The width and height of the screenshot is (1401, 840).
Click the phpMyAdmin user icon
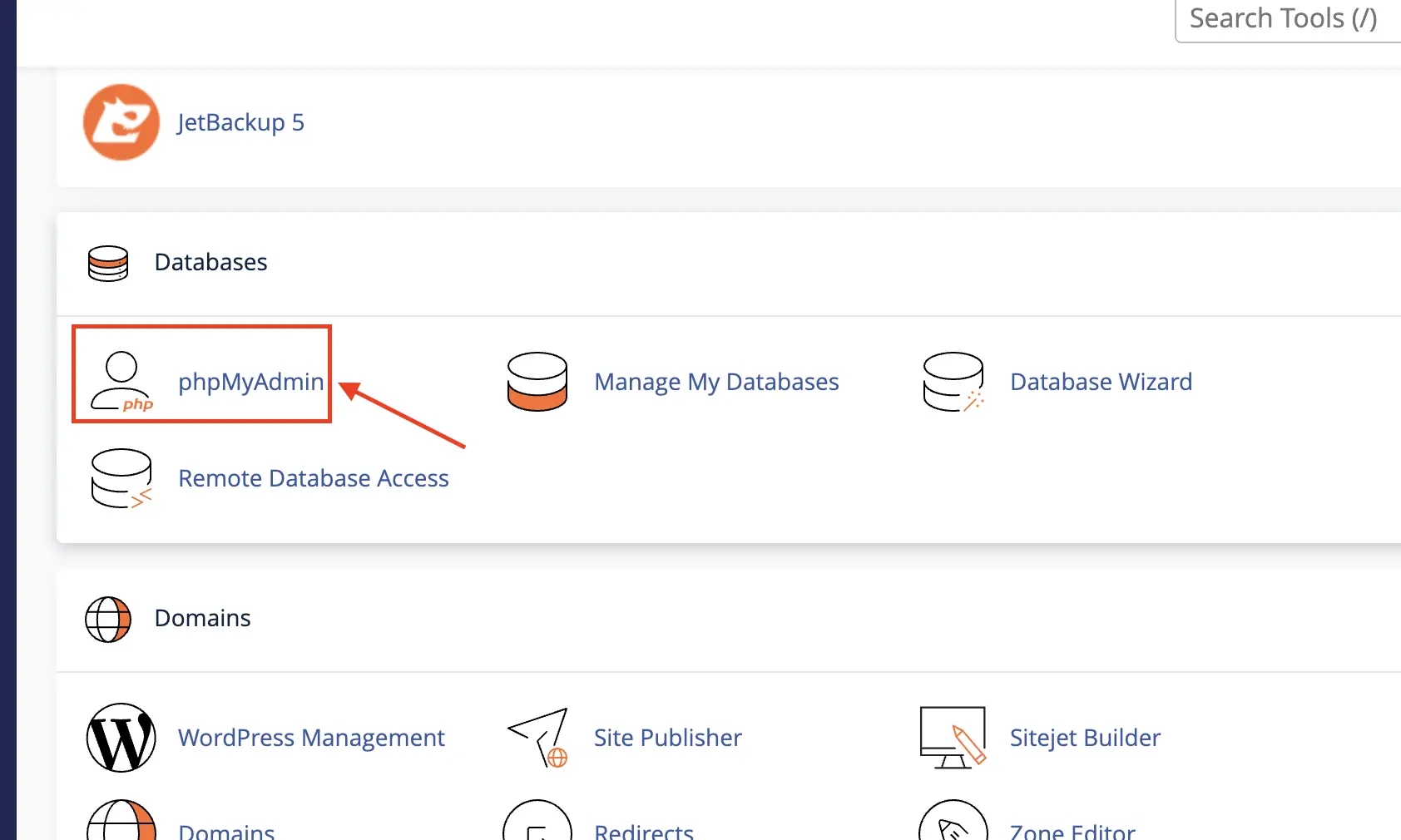click(x=121, y=382)
